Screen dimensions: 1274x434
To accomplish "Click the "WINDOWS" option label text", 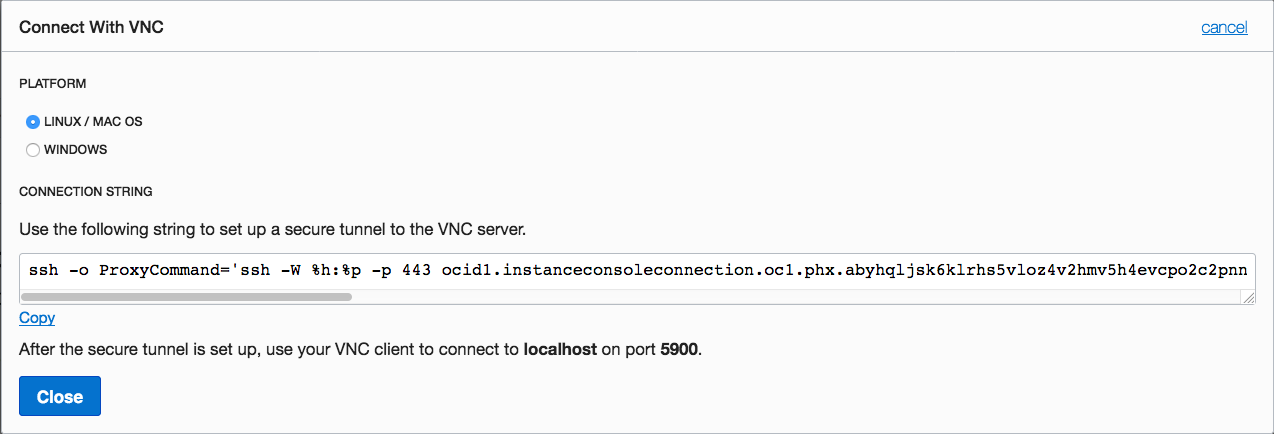I will tap(75, 150).
